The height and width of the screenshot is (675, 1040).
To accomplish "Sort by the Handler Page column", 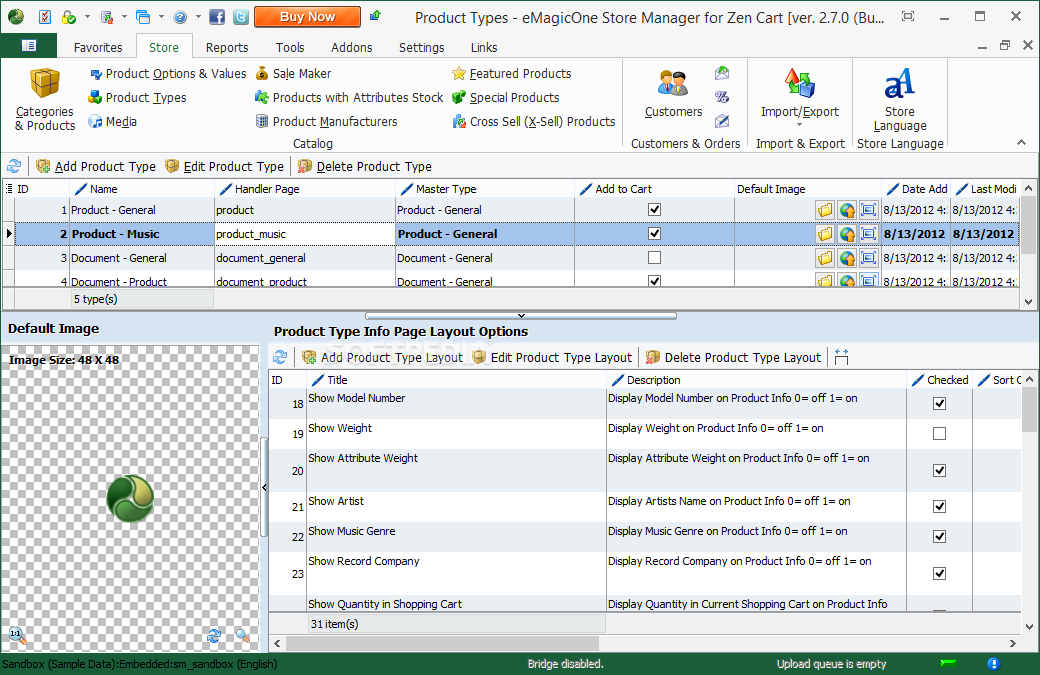I will pyautogui.click(x=305, y=189).
